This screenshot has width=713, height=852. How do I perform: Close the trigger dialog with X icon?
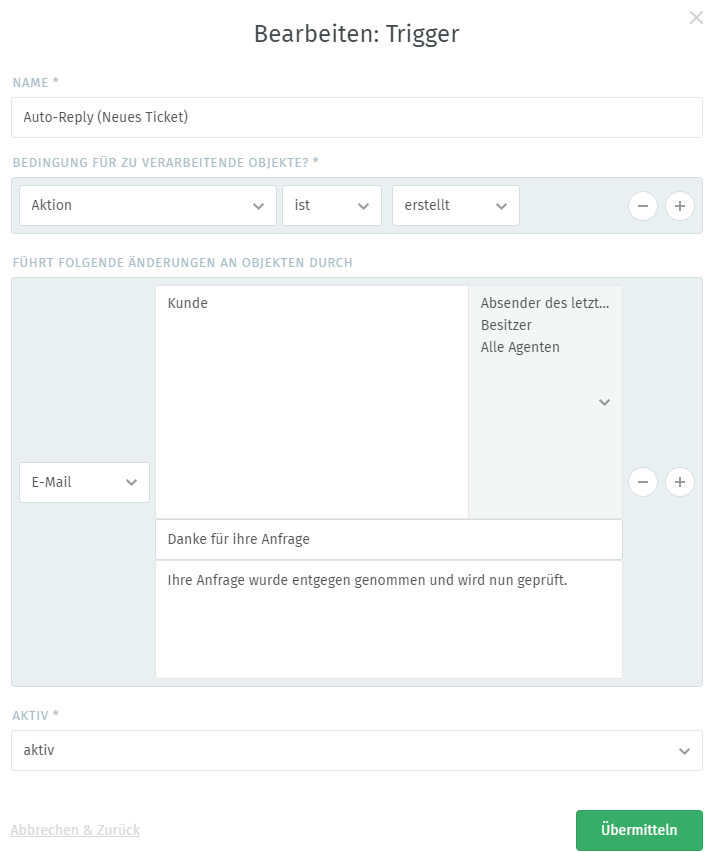(696, 17)
